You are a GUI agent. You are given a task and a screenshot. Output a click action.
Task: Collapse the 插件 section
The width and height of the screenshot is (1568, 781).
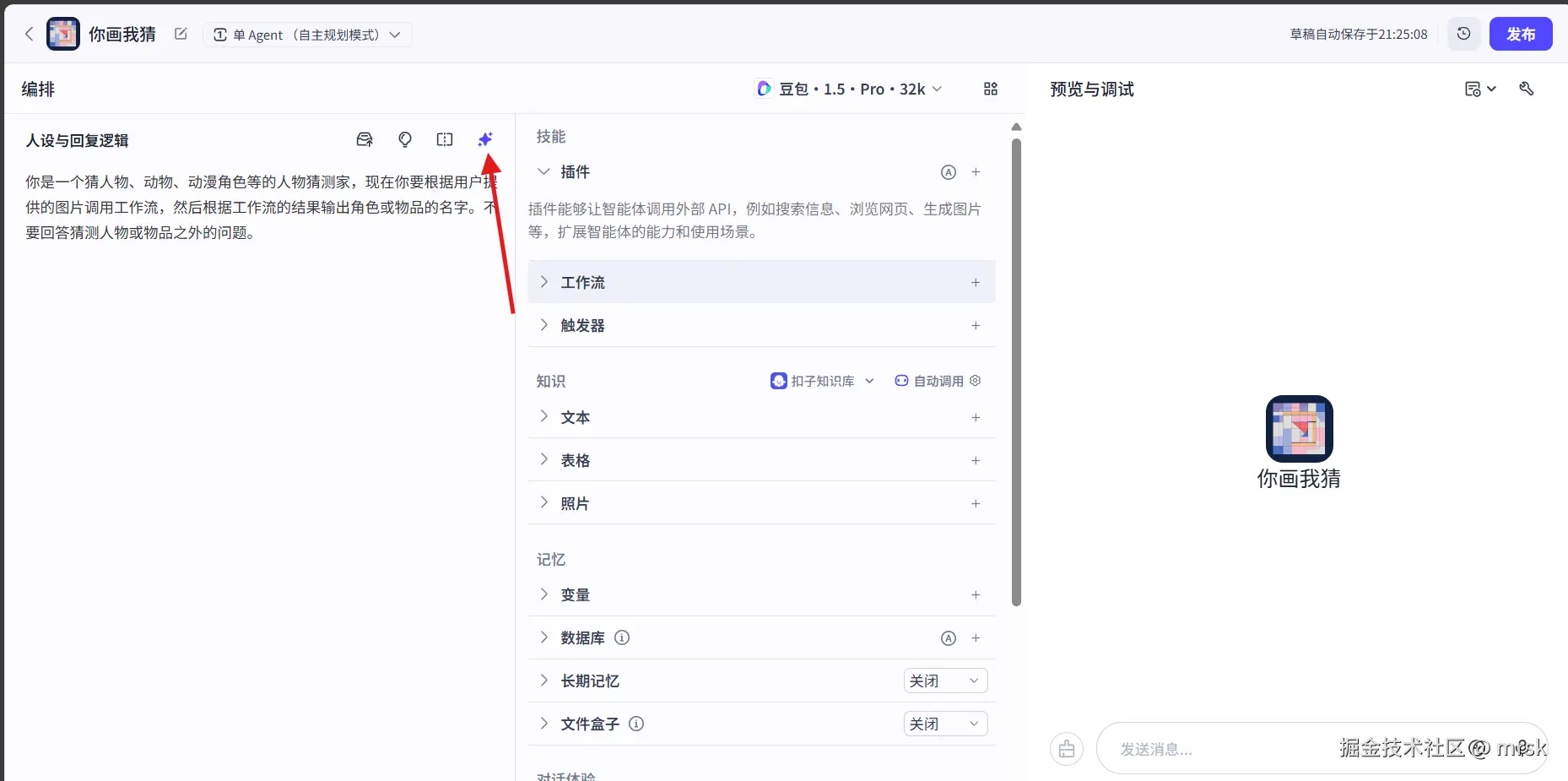pyautogui.click(x=543, y=171)
